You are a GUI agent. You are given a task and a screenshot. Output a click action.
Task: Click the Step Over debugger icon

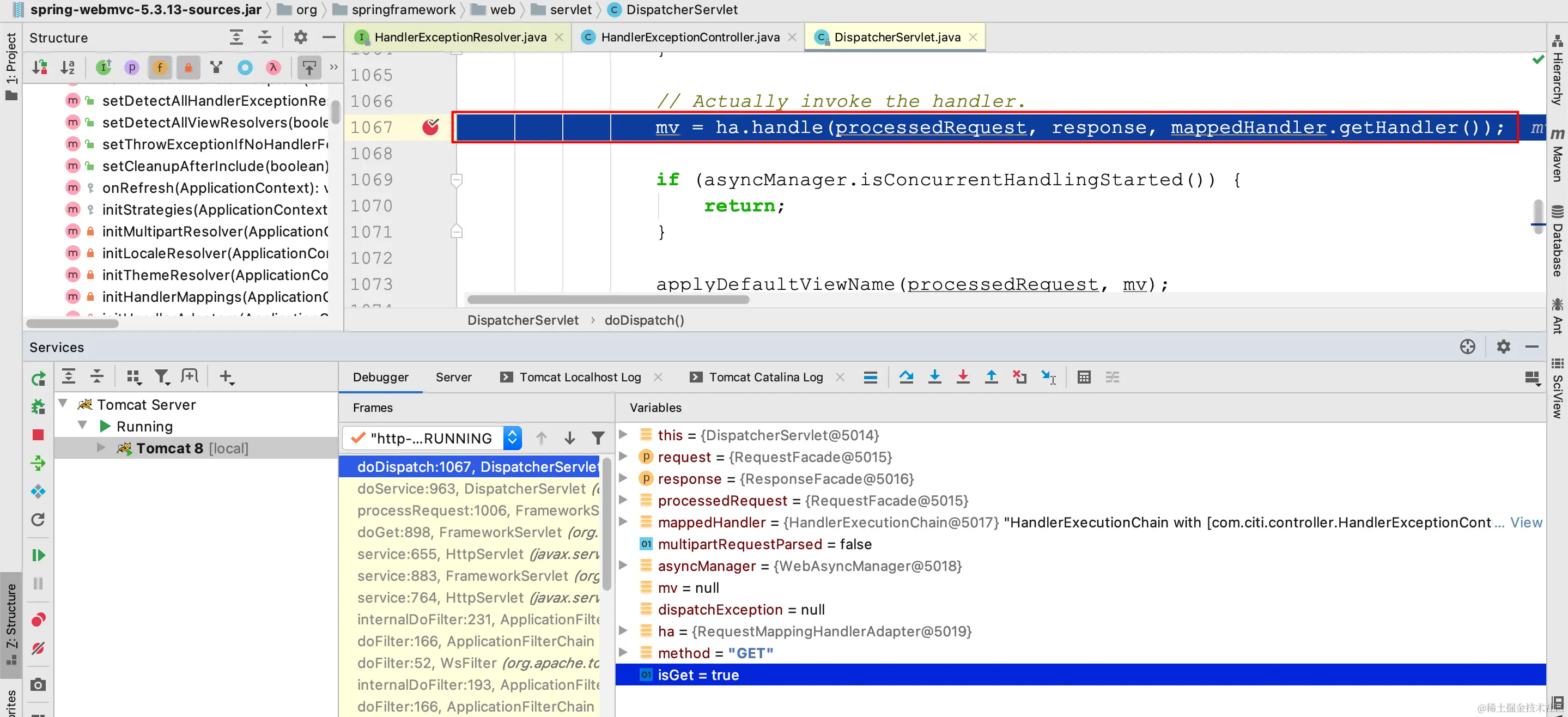point(905,378)
